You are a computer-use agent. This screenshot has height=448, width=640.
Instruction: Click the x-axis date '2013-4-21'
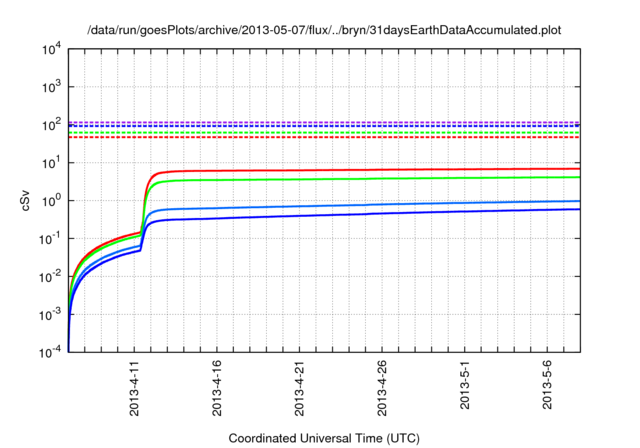[299, 388]
